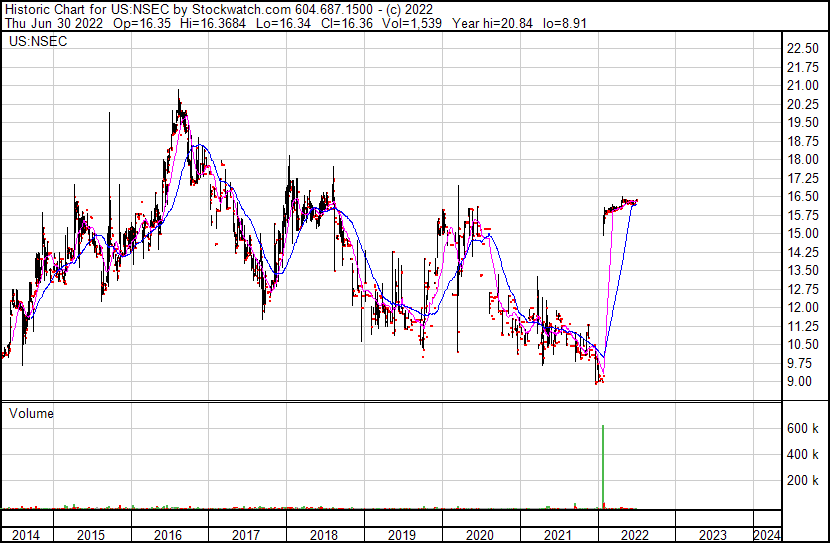Screen dimensions: 830x543
Task: Click the US:NSEC ticker label in chart
Action: coord(32,42)
